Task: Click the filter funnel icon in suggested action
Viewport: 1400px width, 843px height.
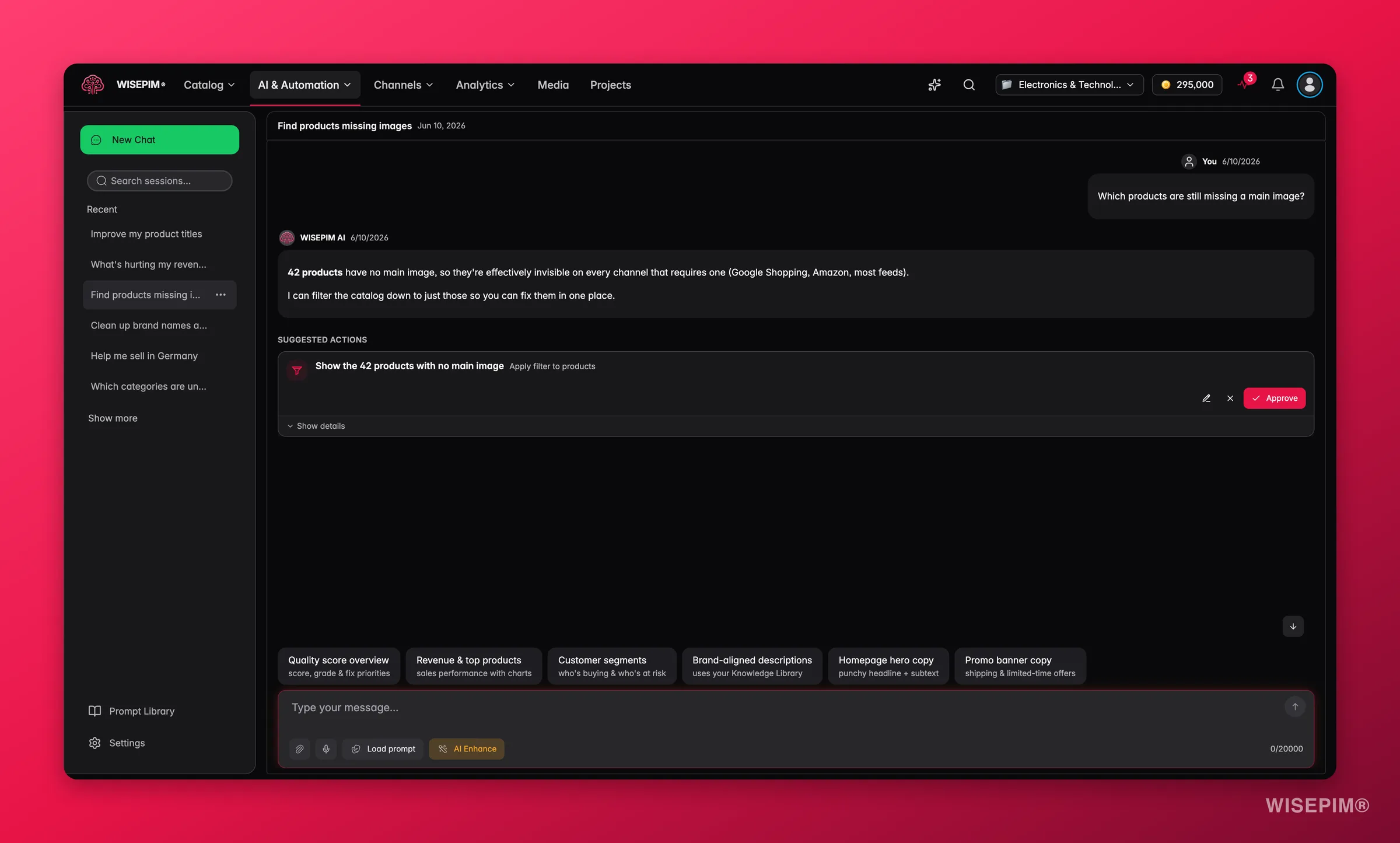Action: pos(297,370)
